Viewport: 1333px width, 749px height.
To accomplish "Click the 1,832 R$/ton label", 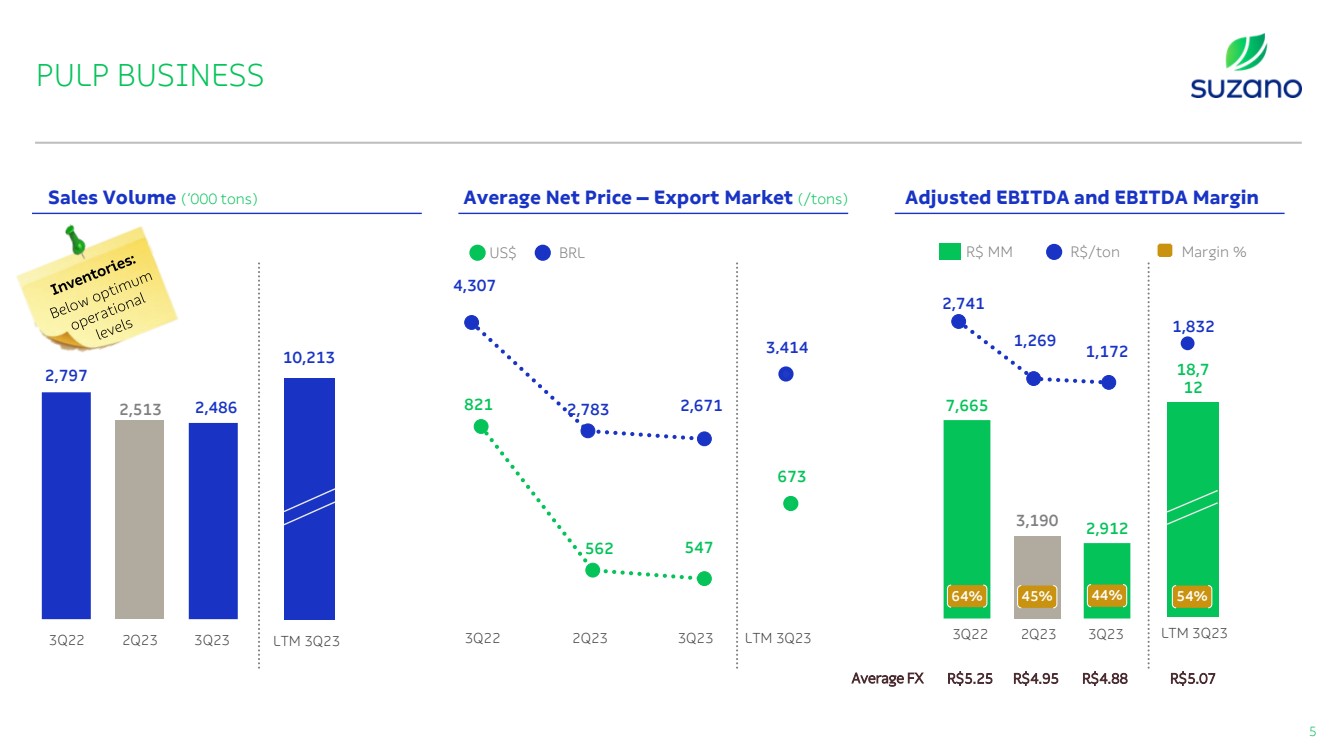I will coord(1192,325).
